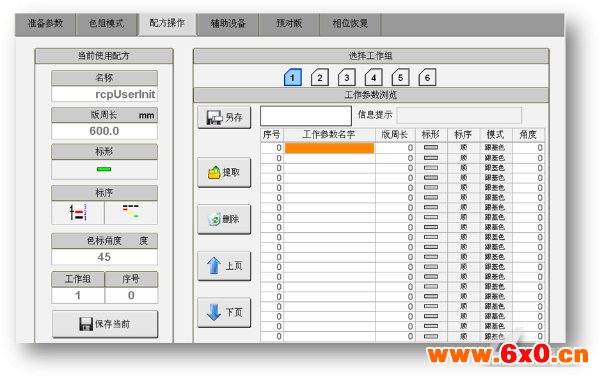Click the empty name field beside 另存
This screenshot has height=377, width=601.
(x=306, y=116)
